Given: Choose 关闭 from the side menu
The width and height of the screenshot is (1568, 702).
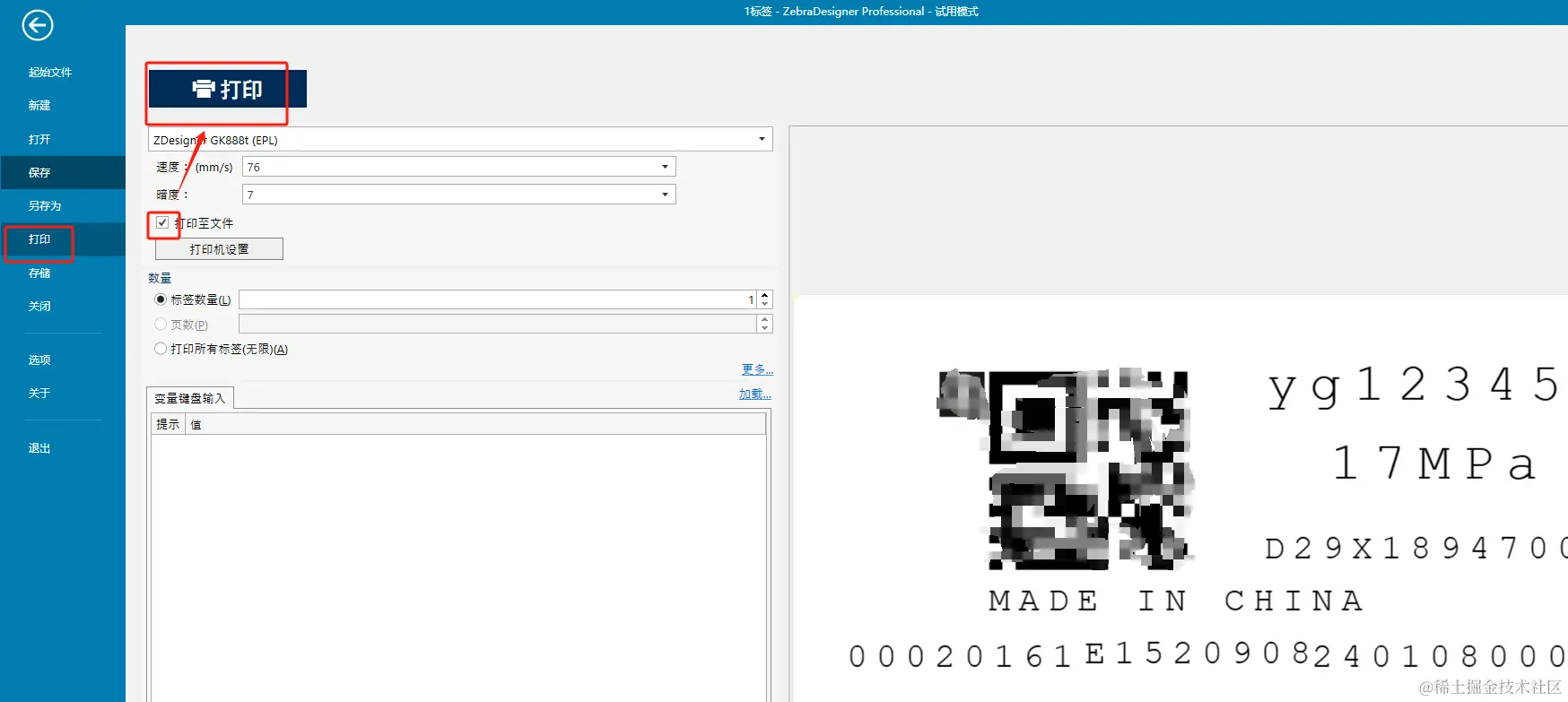Looking at the screenshot, I should (39, 306).
